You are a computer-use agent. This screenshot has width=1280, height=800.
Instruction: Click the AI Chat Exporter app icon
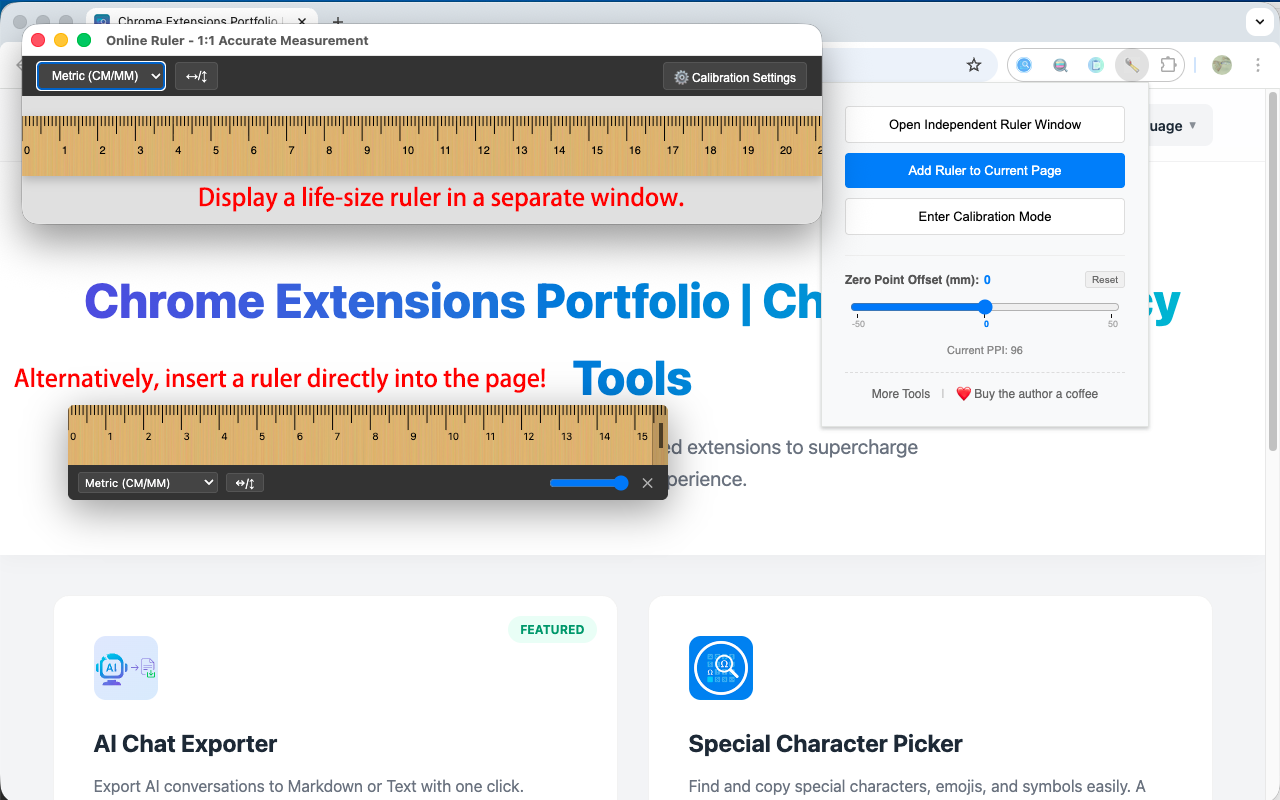pyautogui.click(x=126, y=668)
